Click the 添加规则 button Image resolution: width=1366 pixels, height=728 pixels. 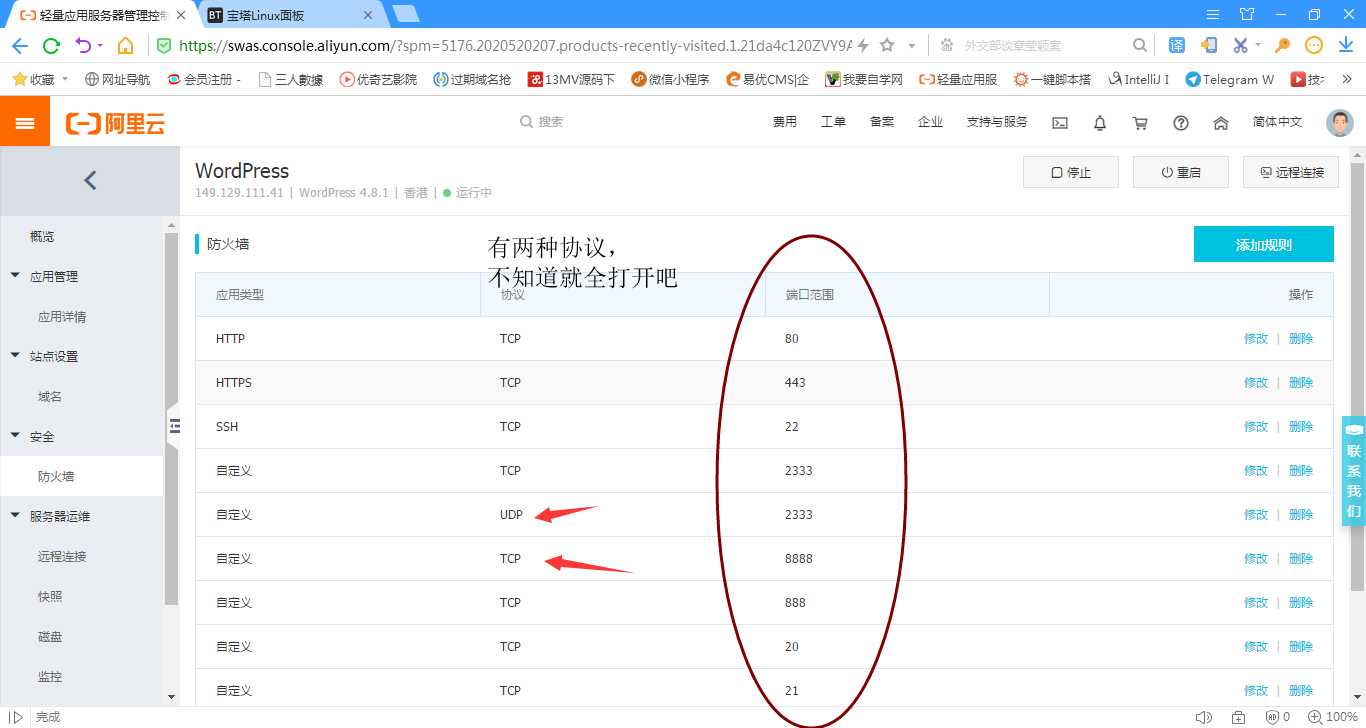point(1264,244)
